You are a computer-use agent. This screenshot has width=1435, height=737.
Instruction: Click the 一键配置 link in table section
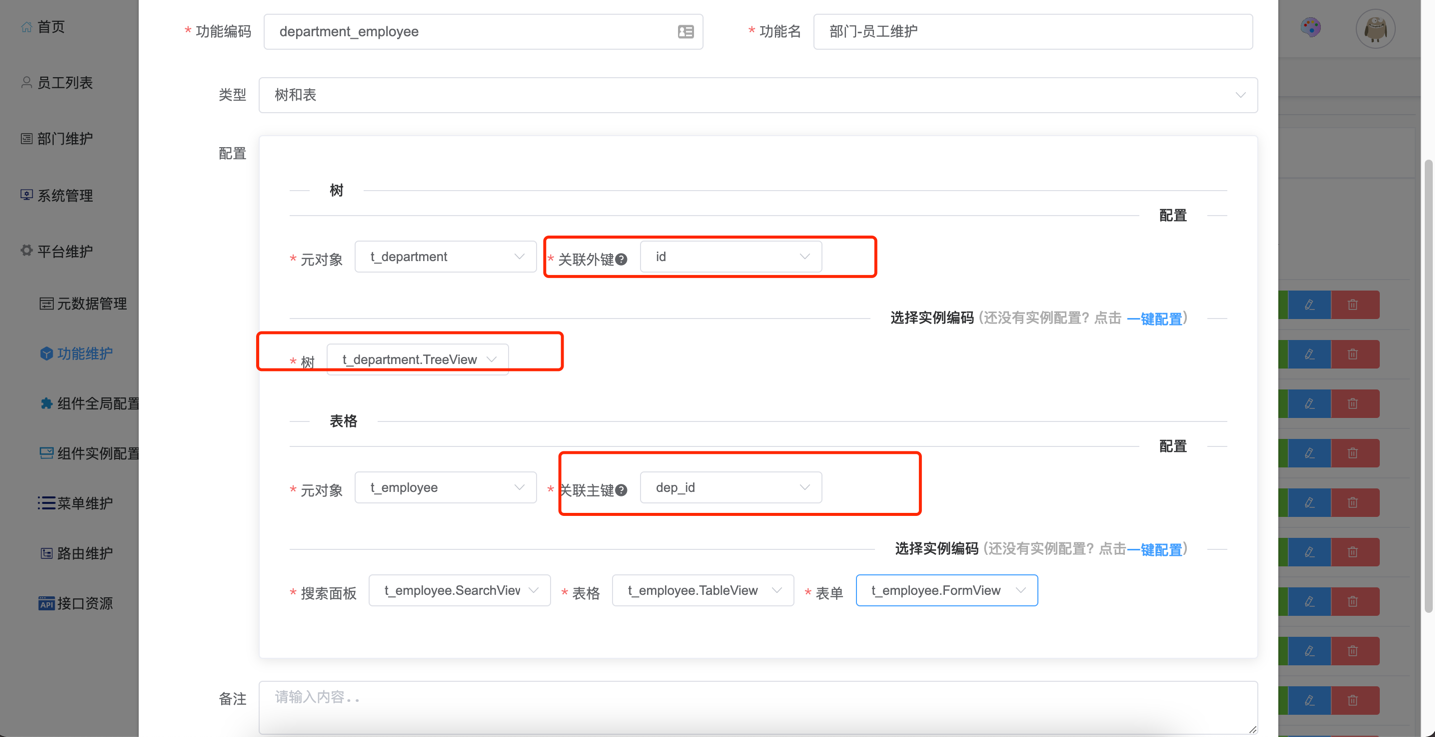click(1154, 550)
